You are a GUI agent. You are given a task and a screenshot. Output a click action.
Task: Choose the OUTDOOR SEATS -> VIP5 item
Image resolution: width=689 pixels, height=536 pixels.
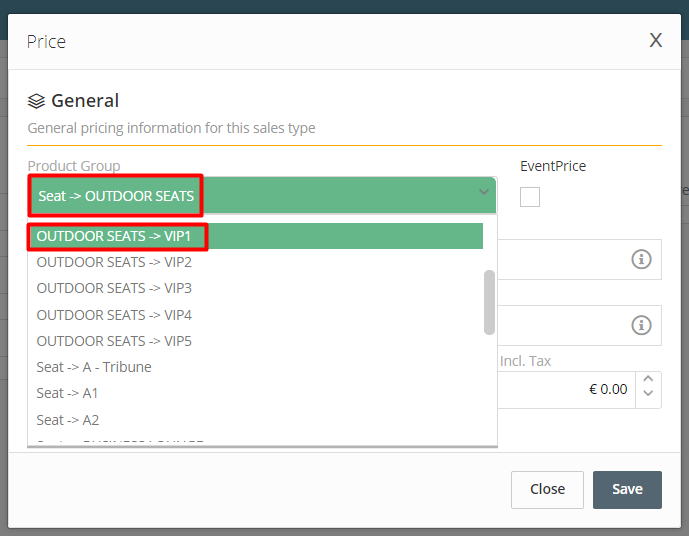[255, 341]
